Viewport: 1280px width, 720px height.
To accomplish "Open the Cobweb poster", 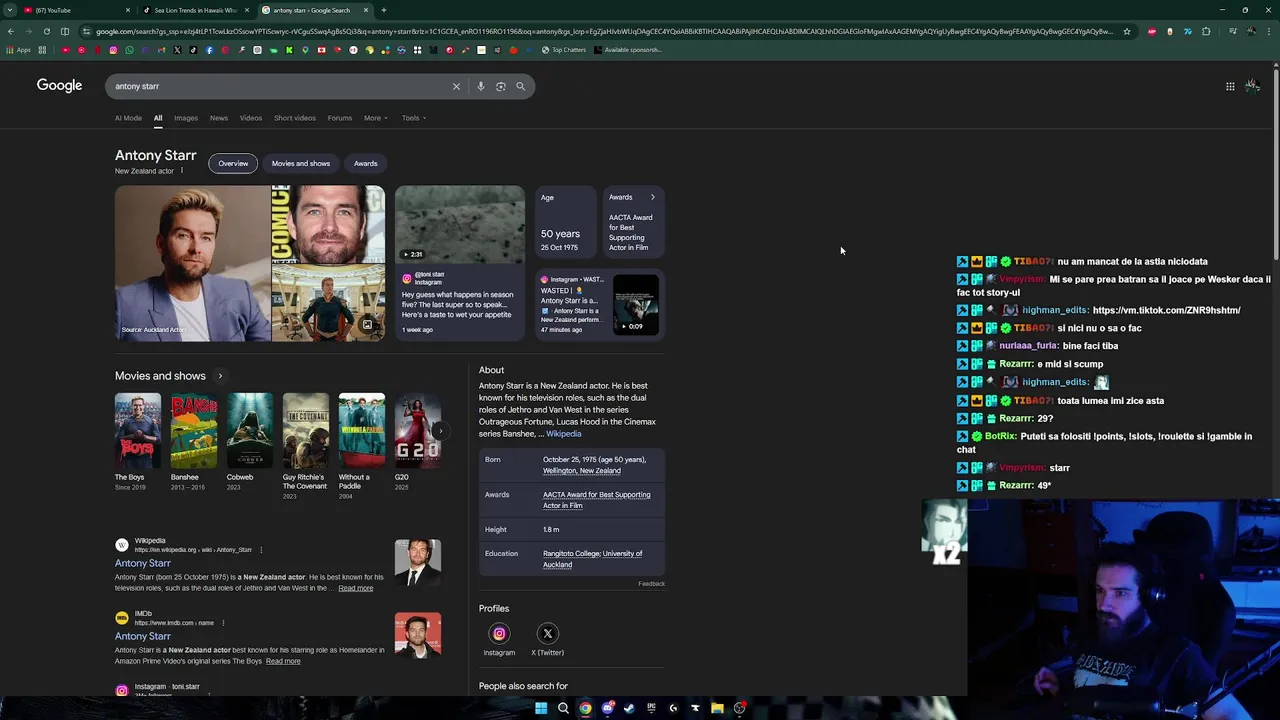I will click(249, 431).
